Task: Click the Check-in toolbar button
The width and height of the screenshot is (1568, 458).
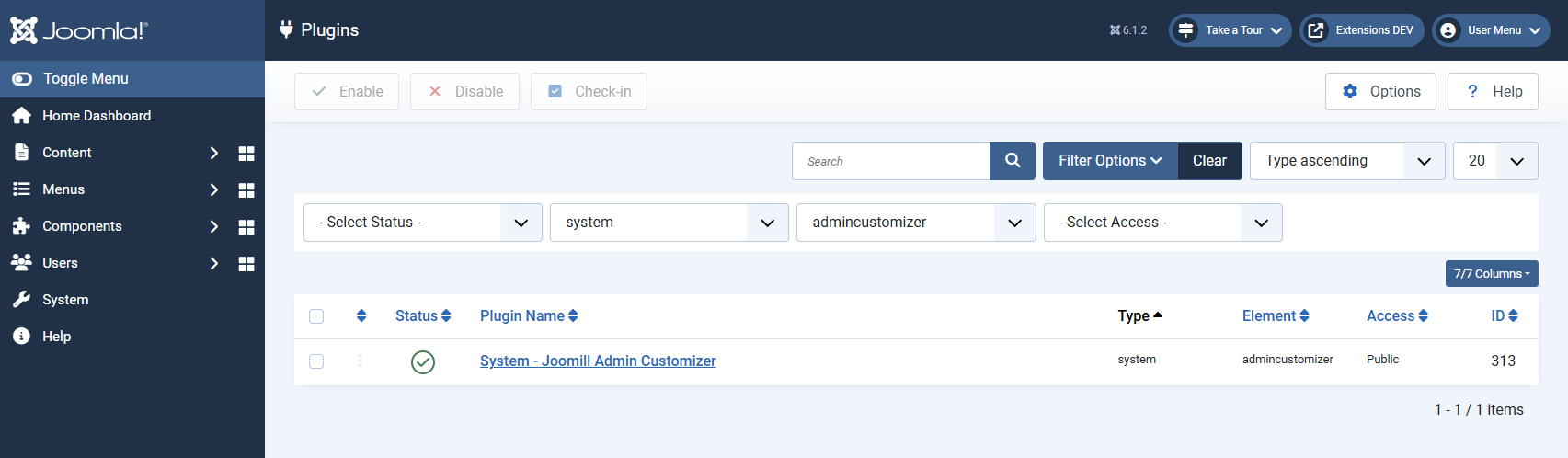Action: coord(589,92)
